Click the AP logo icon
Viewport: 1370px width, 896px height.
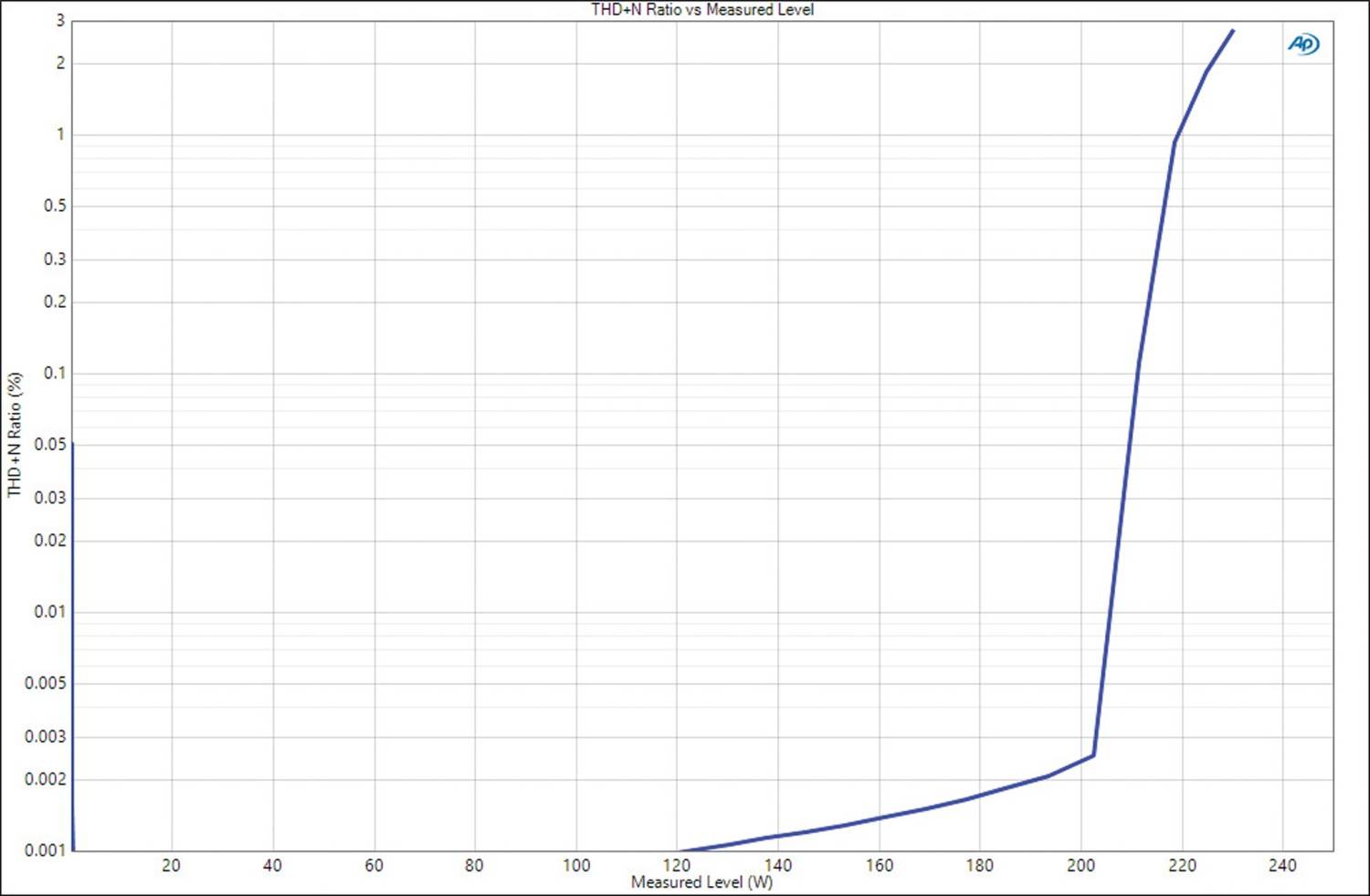pyautogui.click(x=1303, y=44)
